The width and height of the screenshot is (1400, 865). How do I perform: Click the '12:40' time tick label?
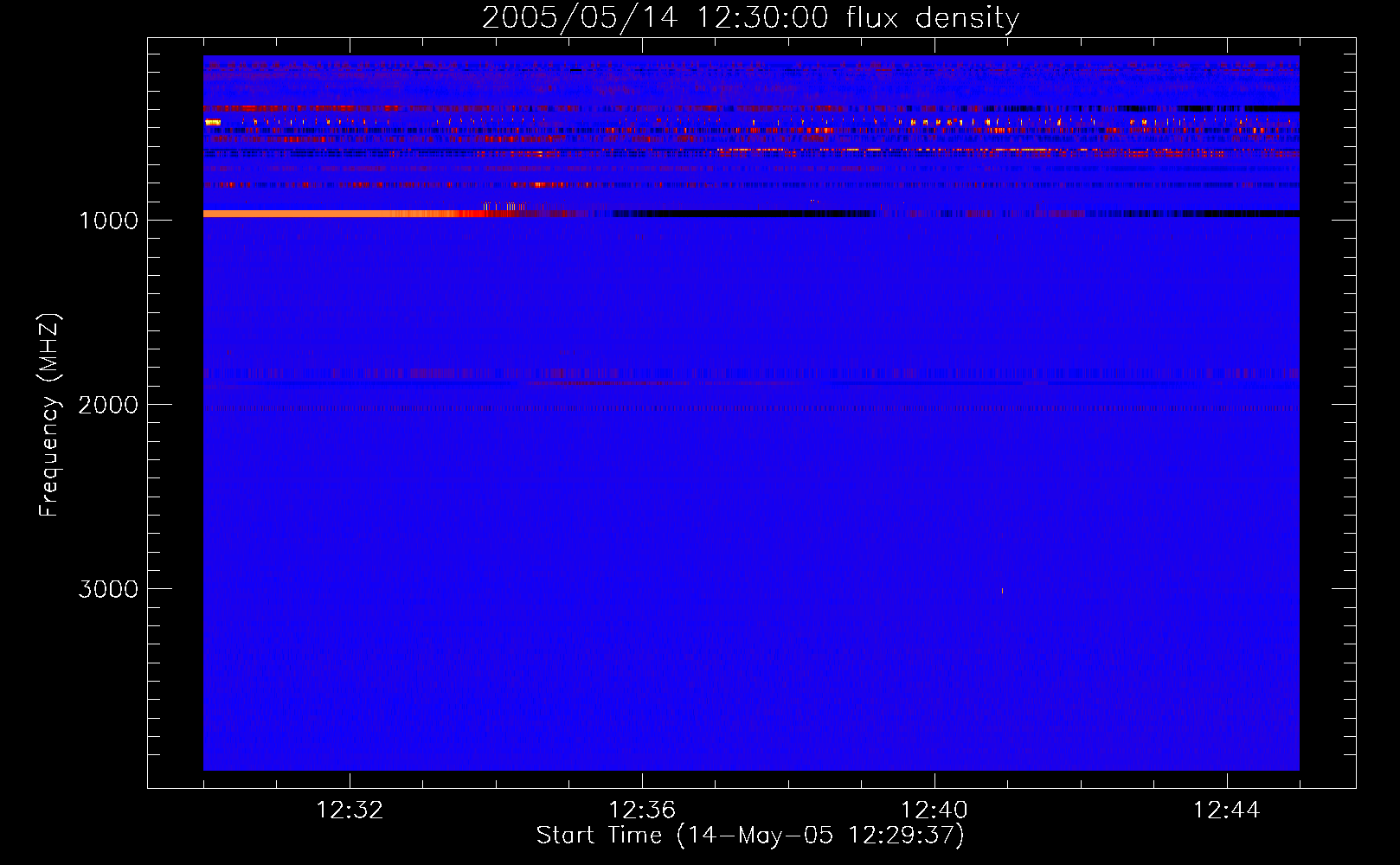click(934, 811)
